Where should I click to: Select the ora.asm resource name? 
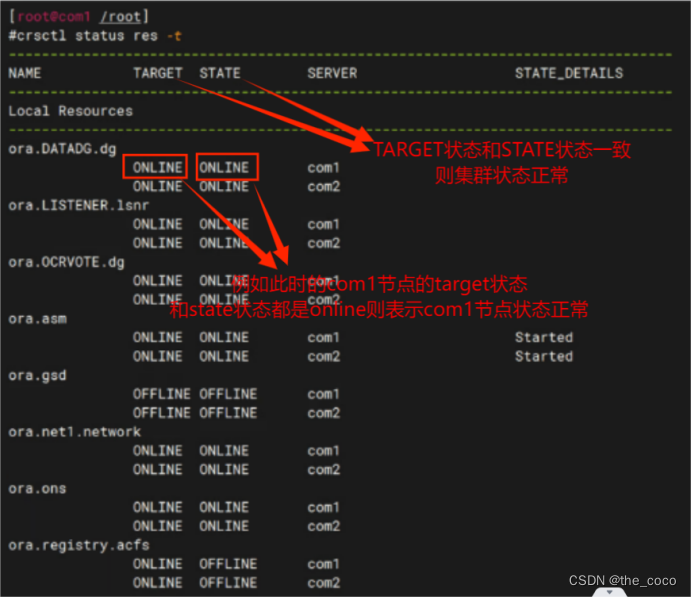[x=38, y=319]
